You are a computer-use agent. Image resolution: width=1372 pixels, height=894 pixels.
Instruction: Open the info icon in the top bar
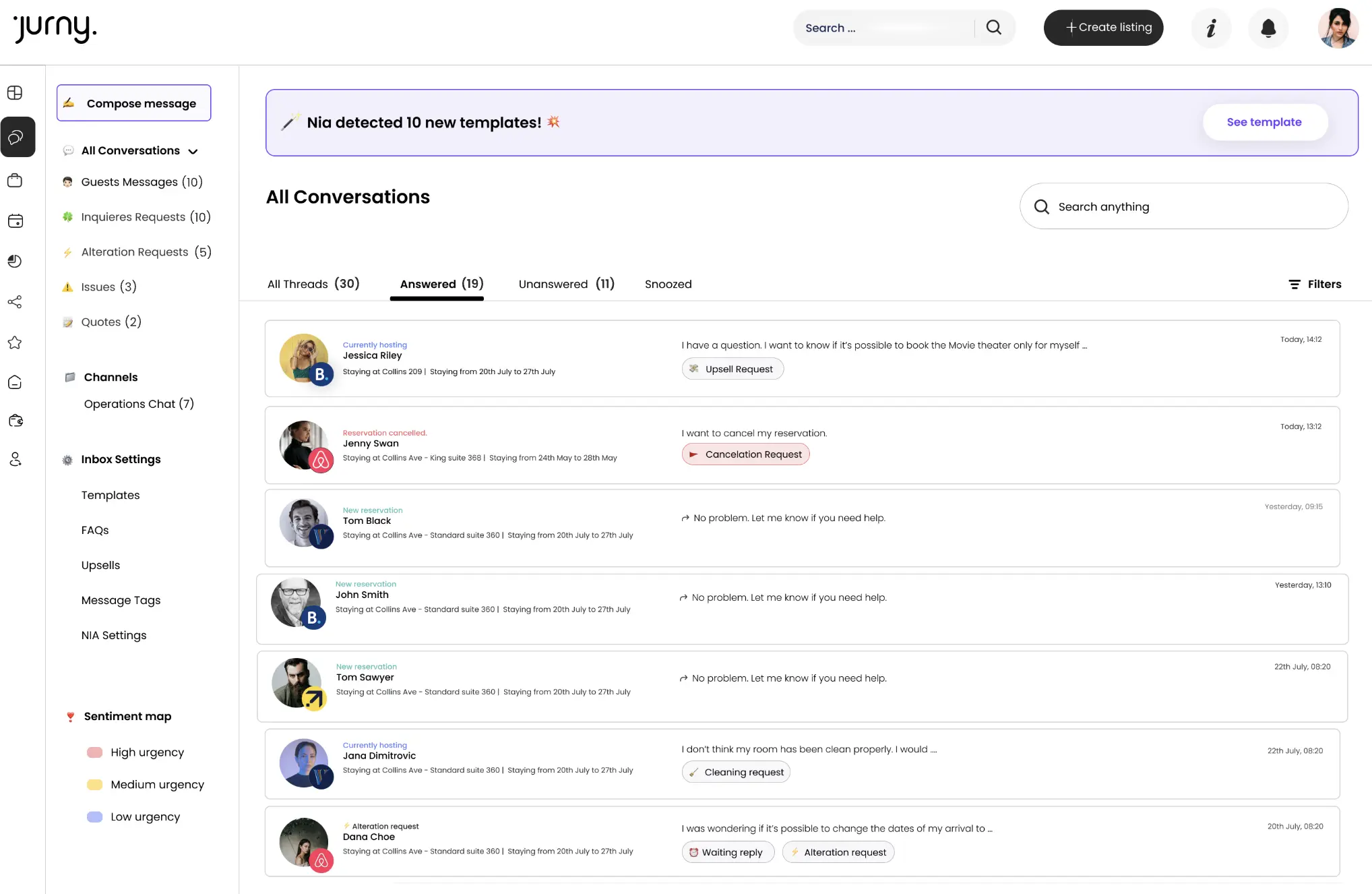pyautogui.click(x=1211, y=28)
